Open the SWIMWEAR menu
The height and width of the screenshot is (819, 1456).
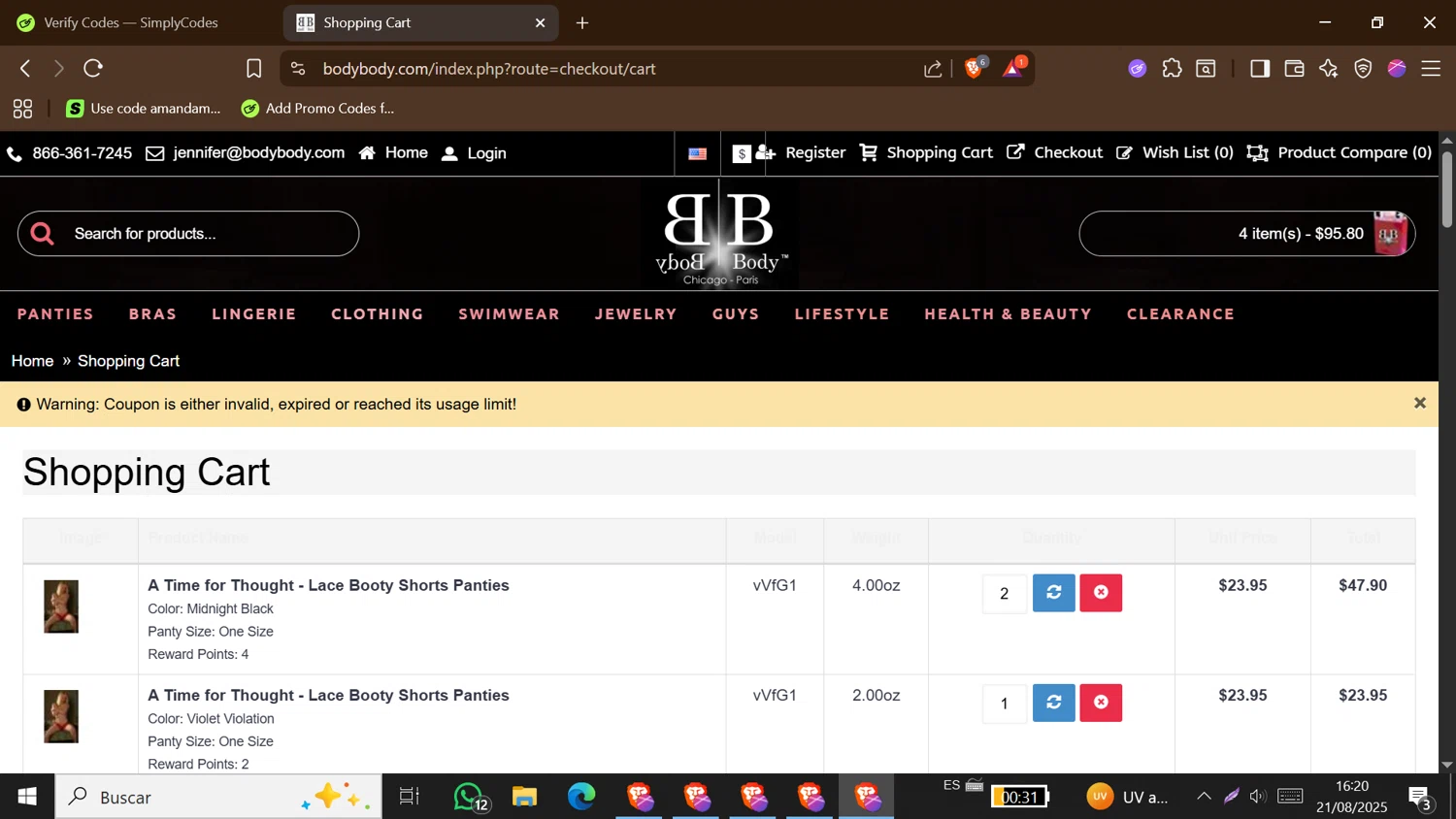pos(510,314)
